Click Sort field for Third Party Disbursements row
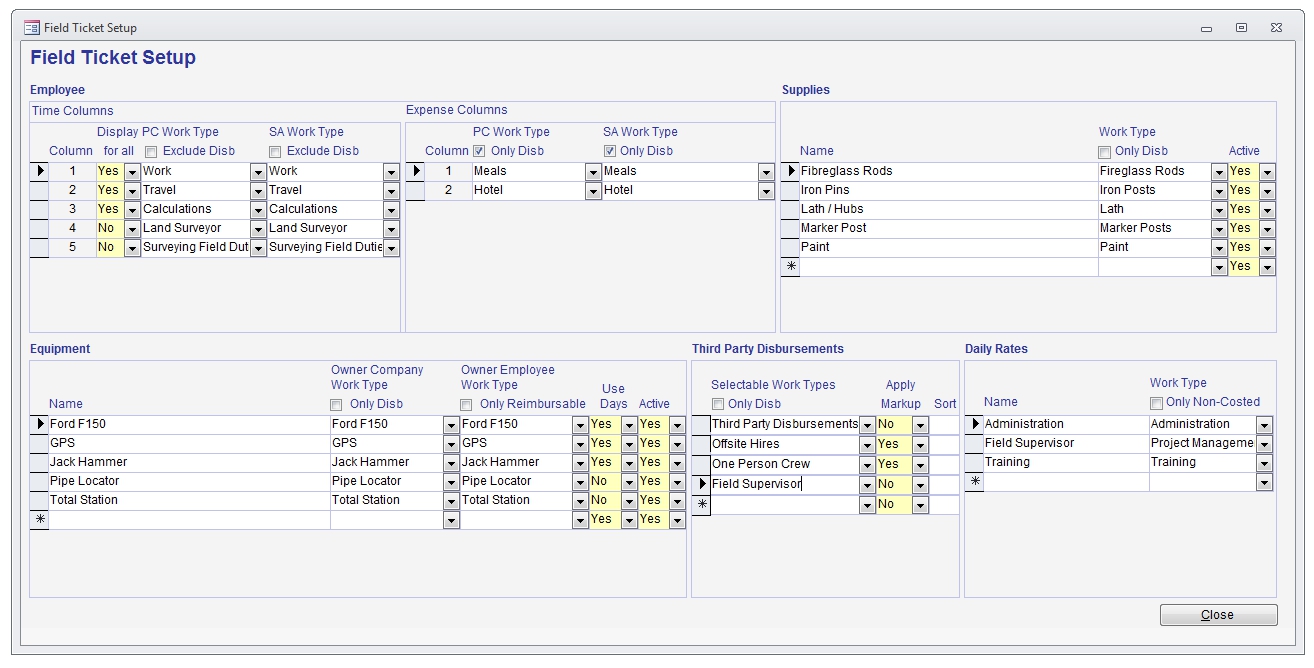The height and width of the screenshot is (668, 1314). 945,424
